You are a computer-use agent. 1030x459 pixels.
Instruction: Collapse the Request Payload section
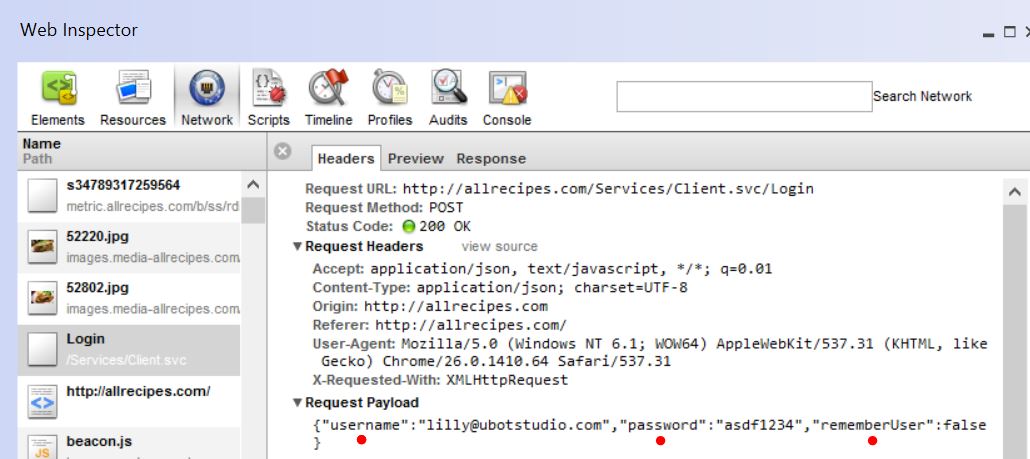297,403
